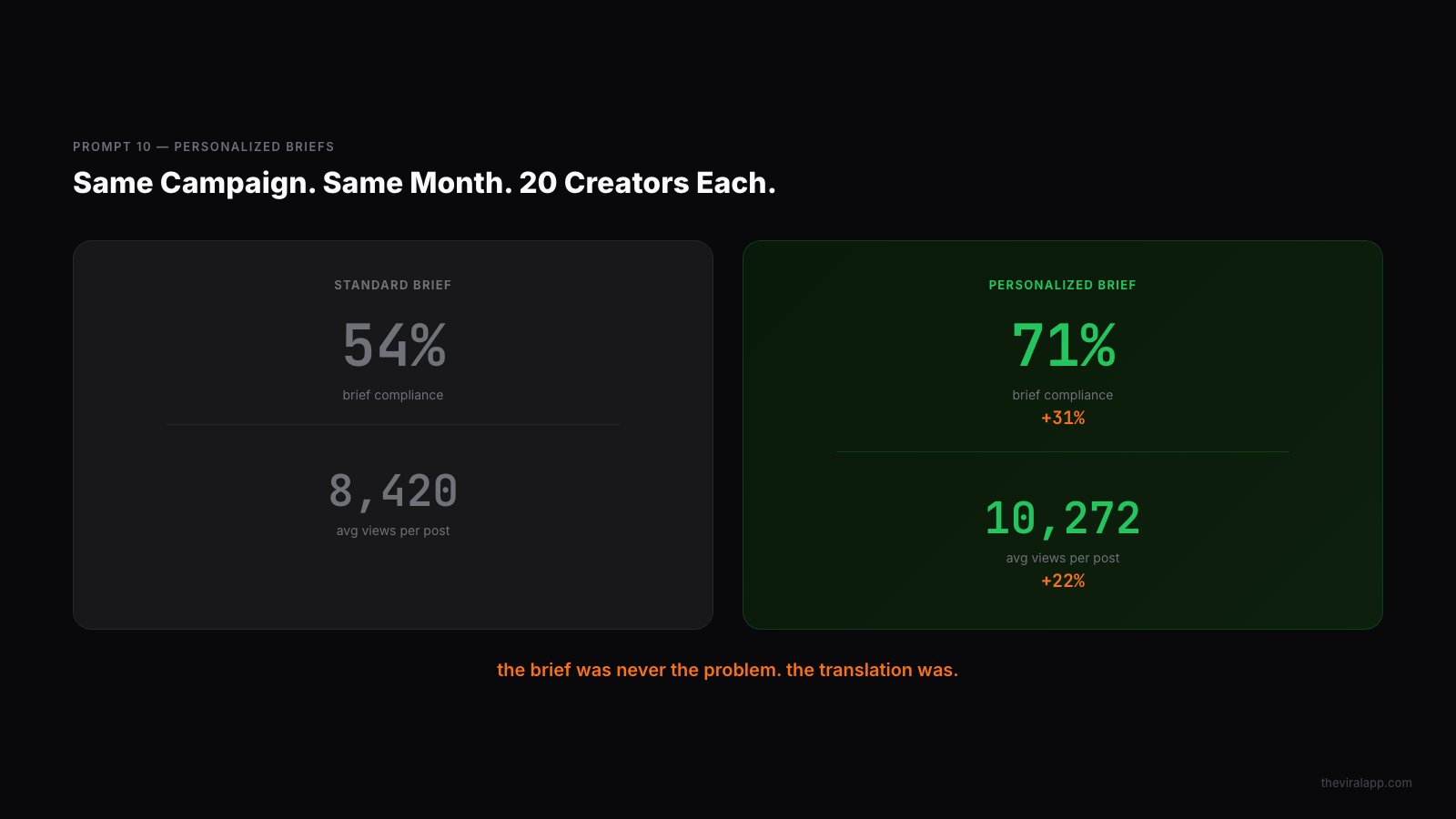
Task: Select the +31% orange delta
Action: click(1063, 418)
